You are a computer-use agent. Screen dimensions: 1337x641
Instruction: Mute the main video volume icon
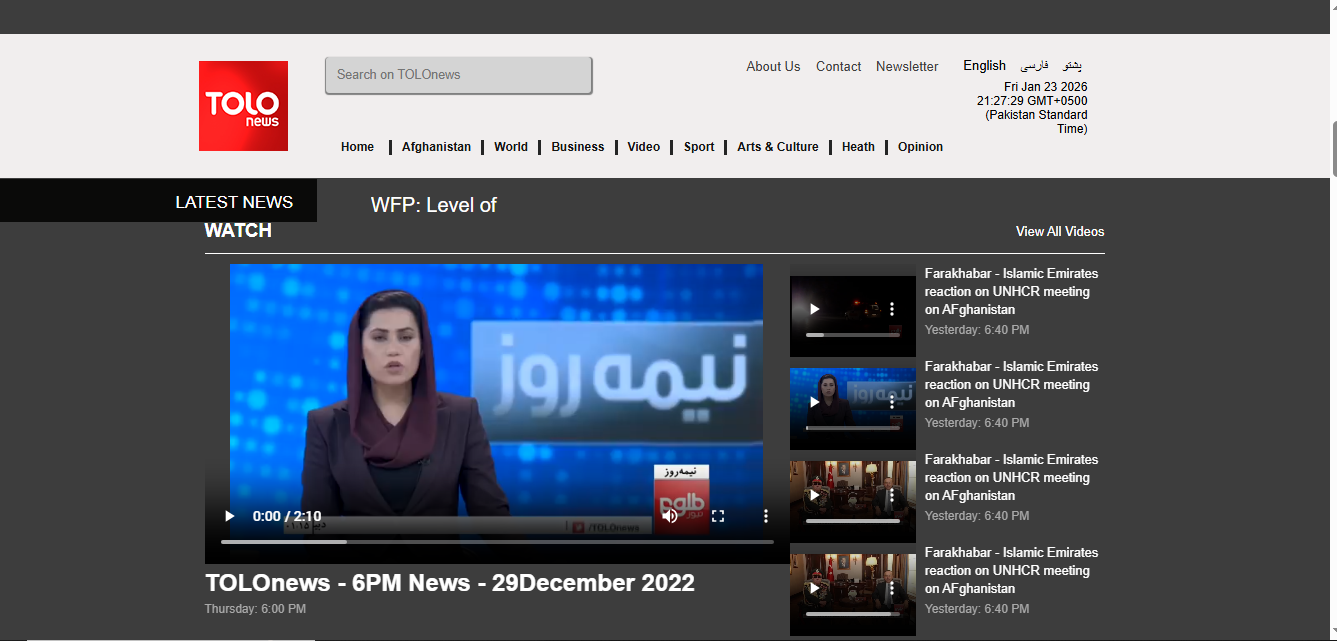pyautogui.click(x=670, y=516)
